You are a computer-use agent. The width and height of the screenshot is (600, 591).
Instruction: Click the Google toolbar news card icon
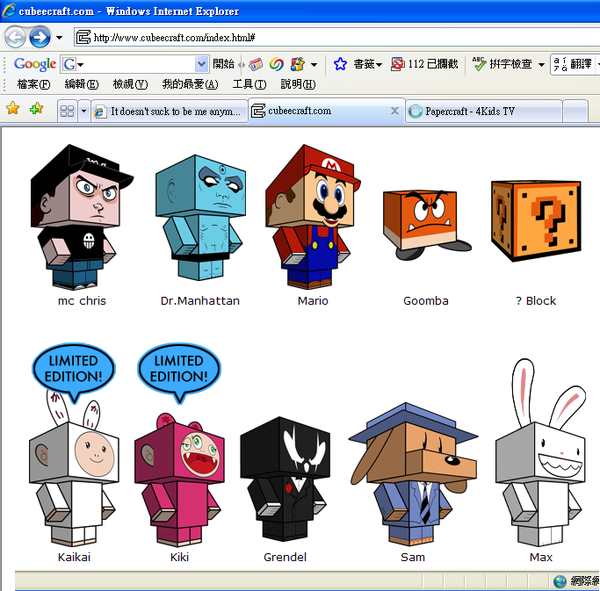coord(256,64)
